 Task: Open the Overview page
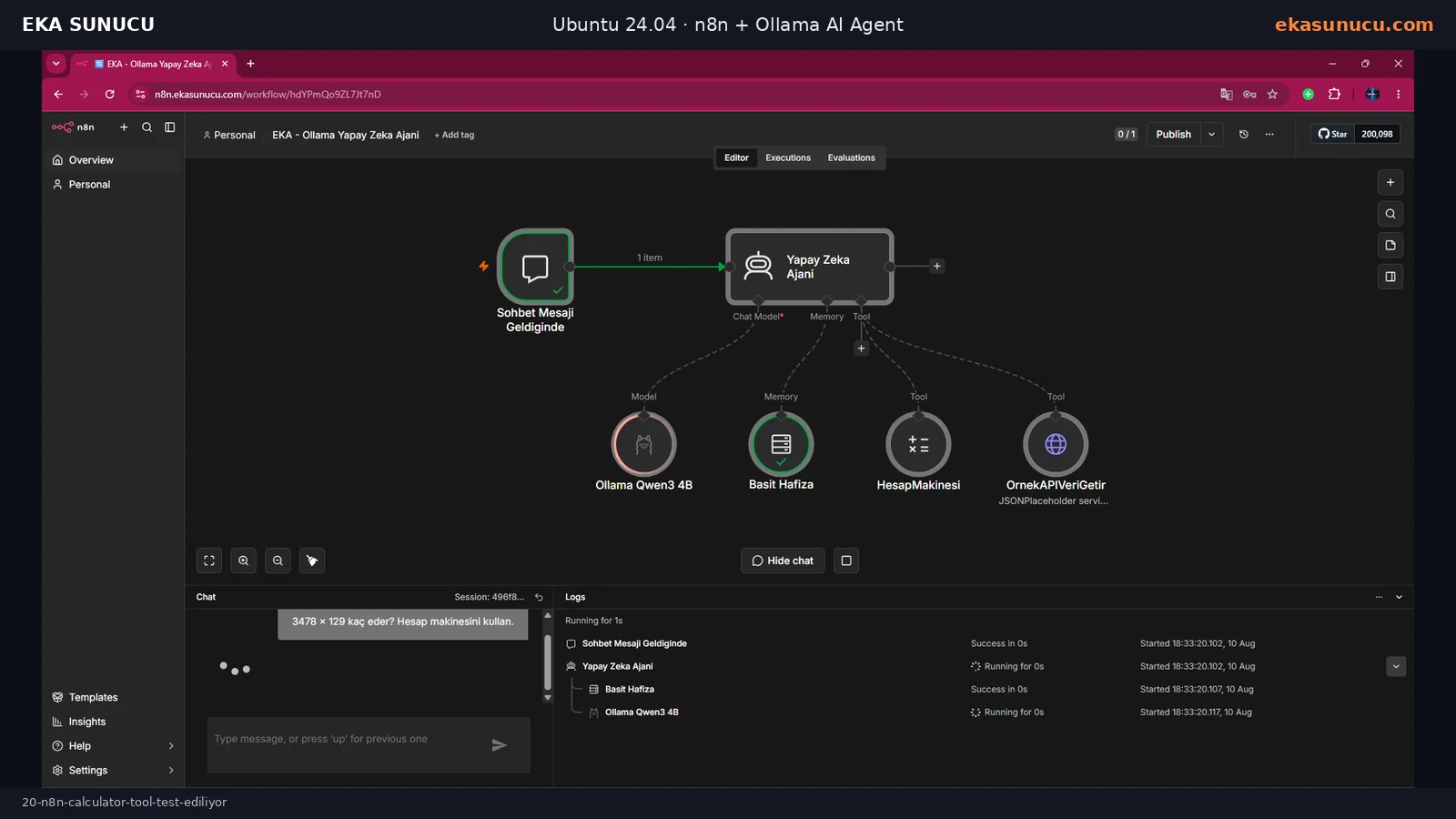(113, 160)
